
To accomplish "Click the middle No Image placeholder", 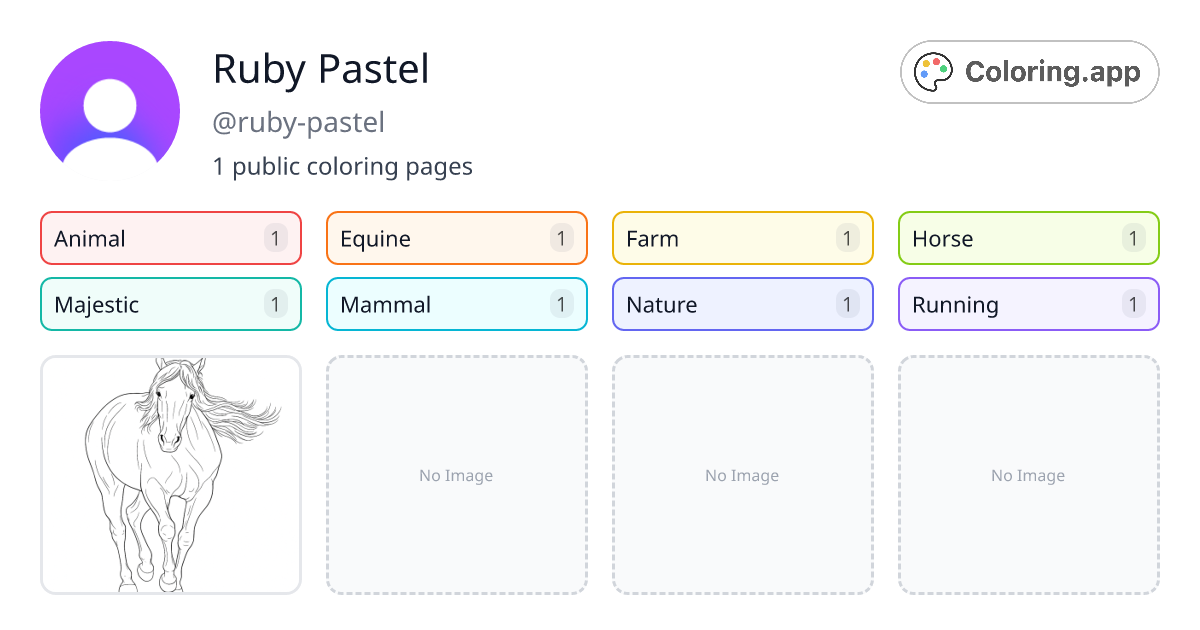I will coord(743,475).
